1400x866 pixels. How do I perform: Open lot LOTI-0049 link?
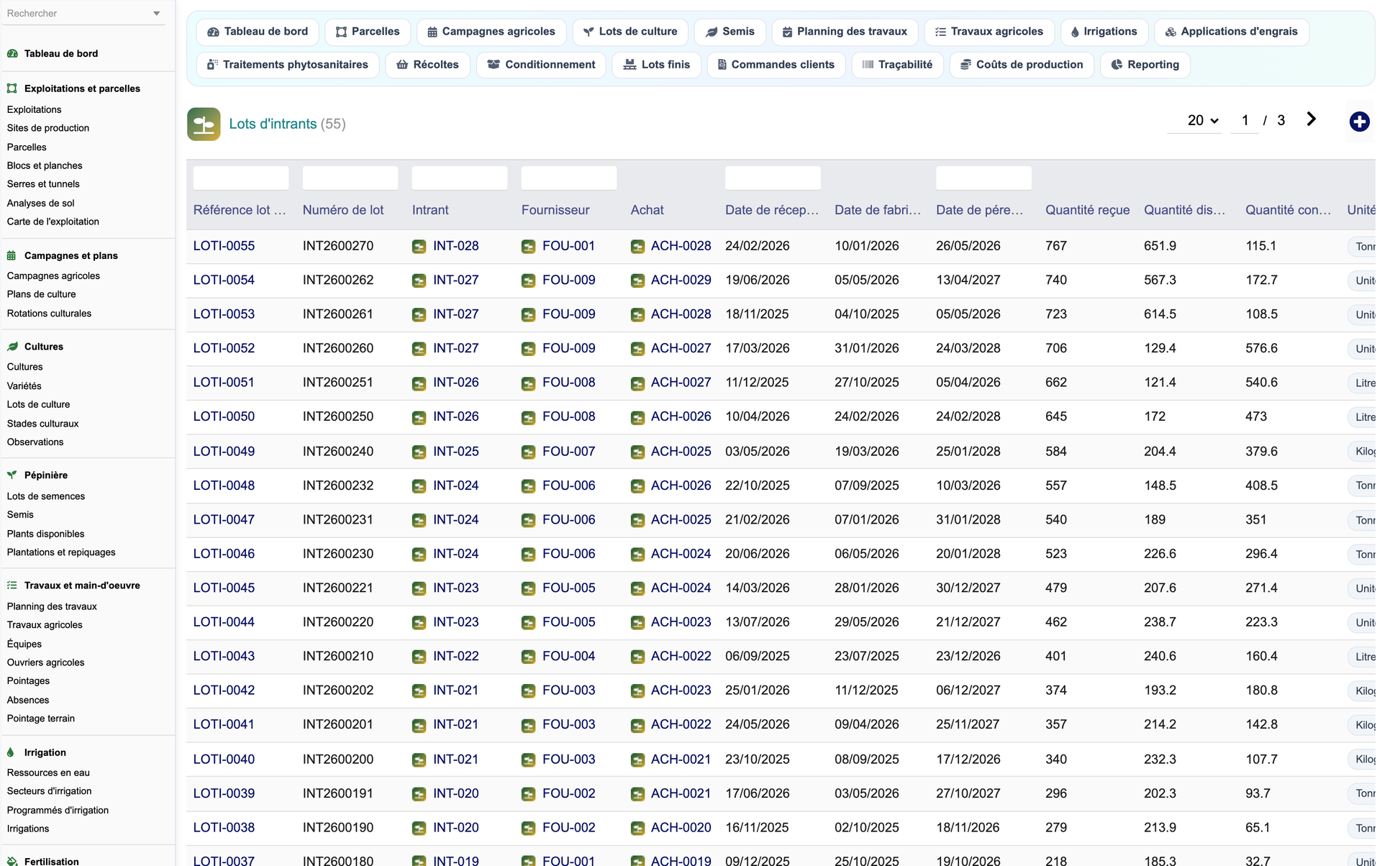(x=224, y=452)
